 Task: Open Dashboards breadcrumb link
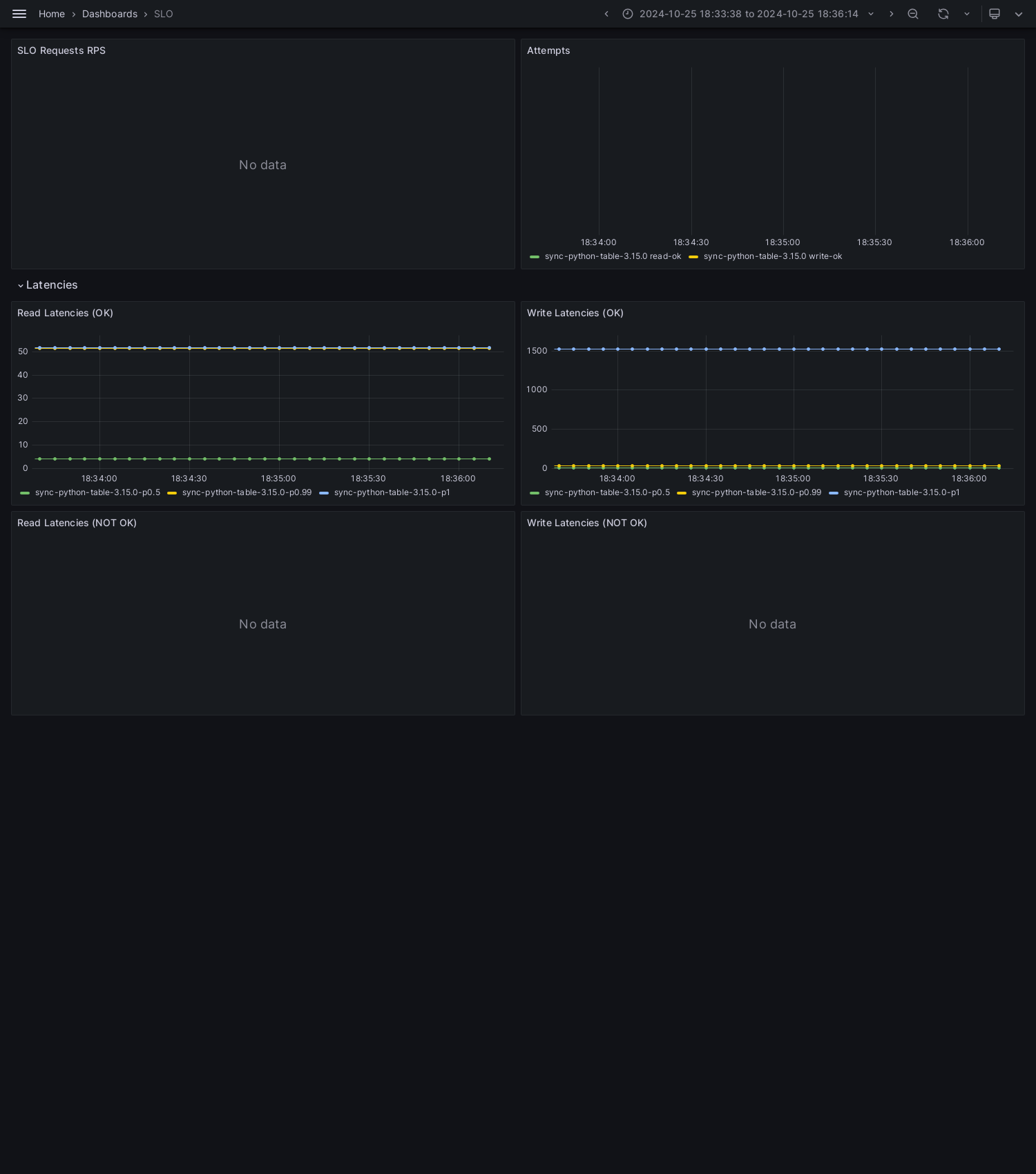tap(110, 14)
